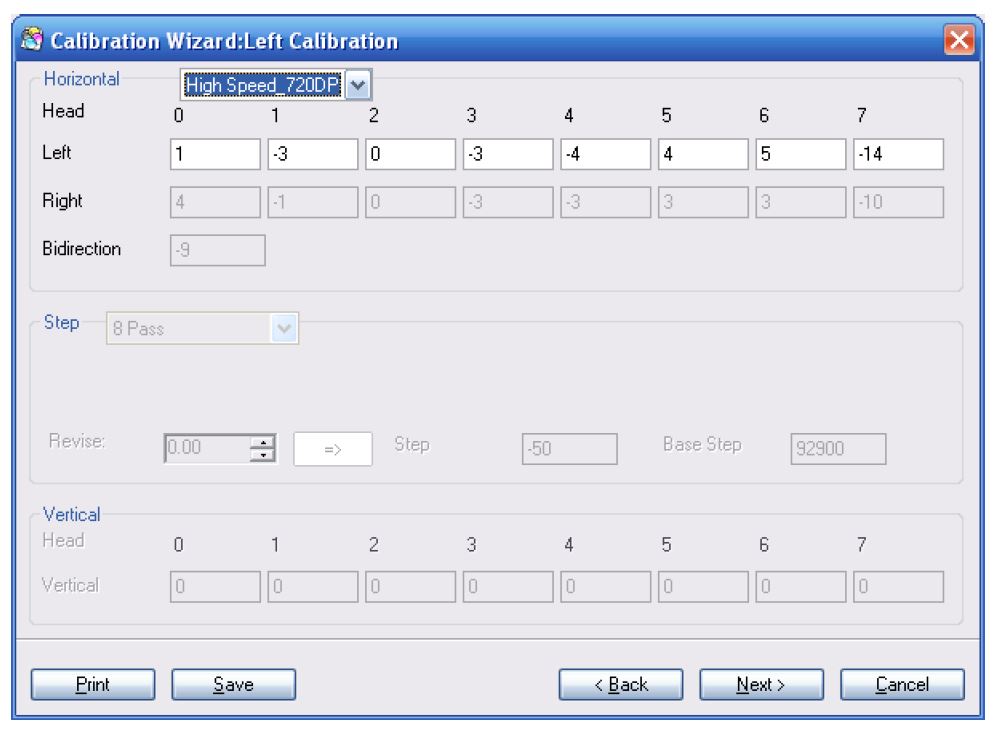Go to previous step with Back
This screenshot has width=1003, height=735.
pyautogui.click(x=621, y=685)
